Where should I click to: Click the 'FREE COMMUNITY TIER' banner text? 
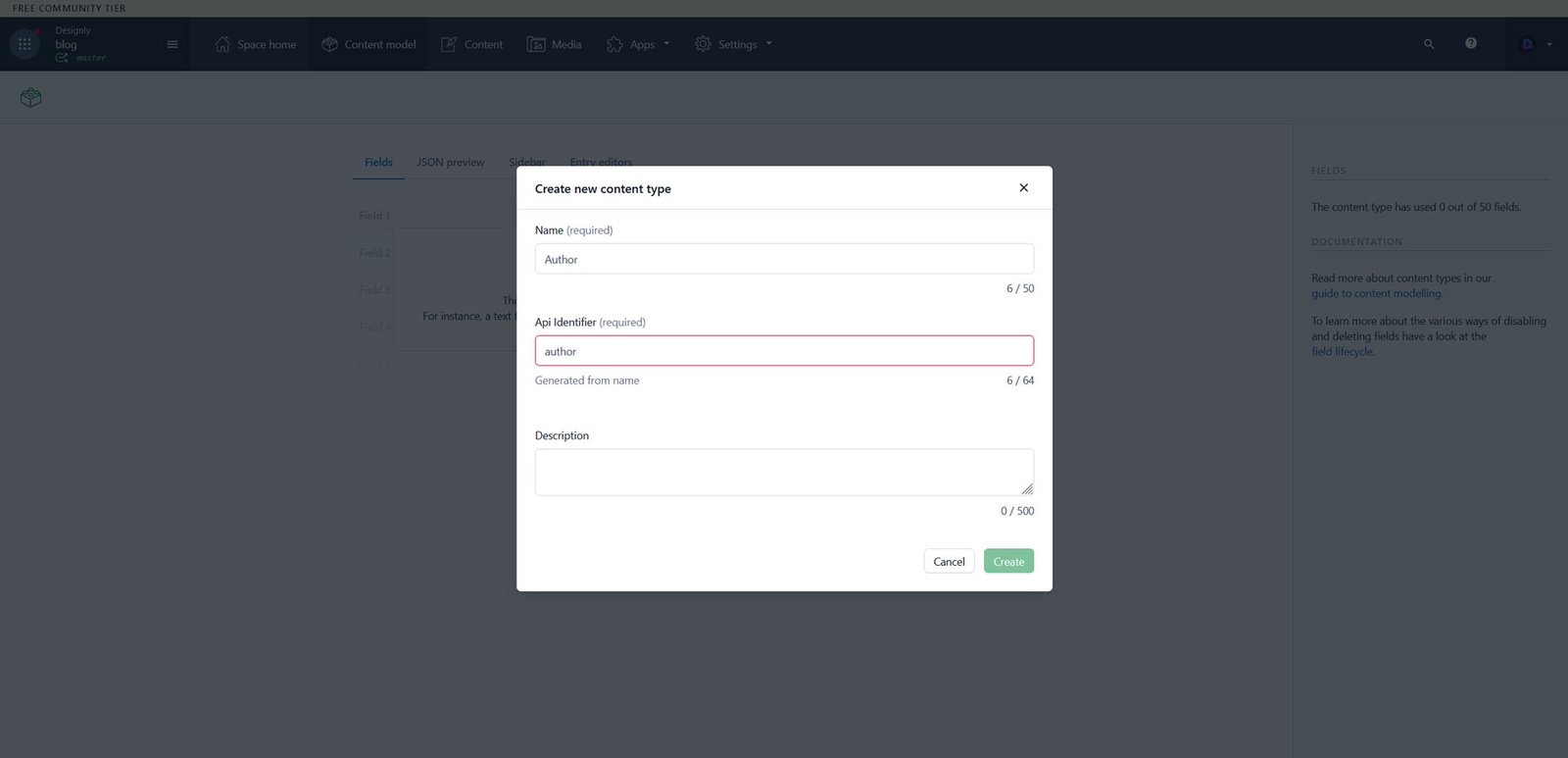coord(69,8)
